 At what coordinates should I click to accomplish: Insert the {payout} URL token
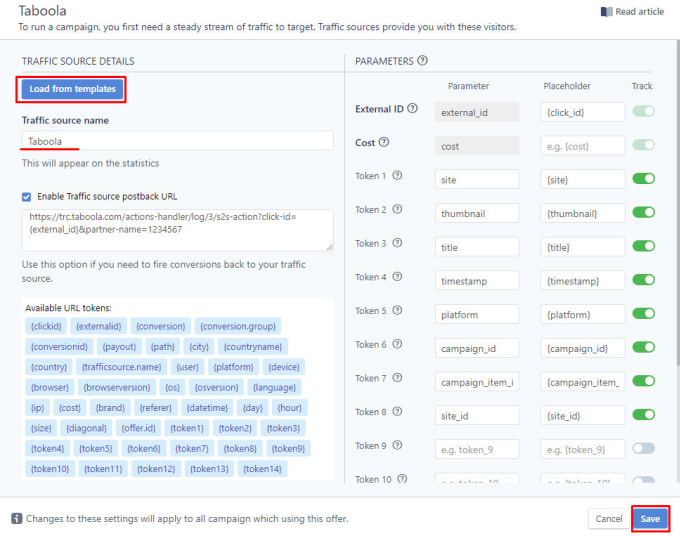pos(119,346)
